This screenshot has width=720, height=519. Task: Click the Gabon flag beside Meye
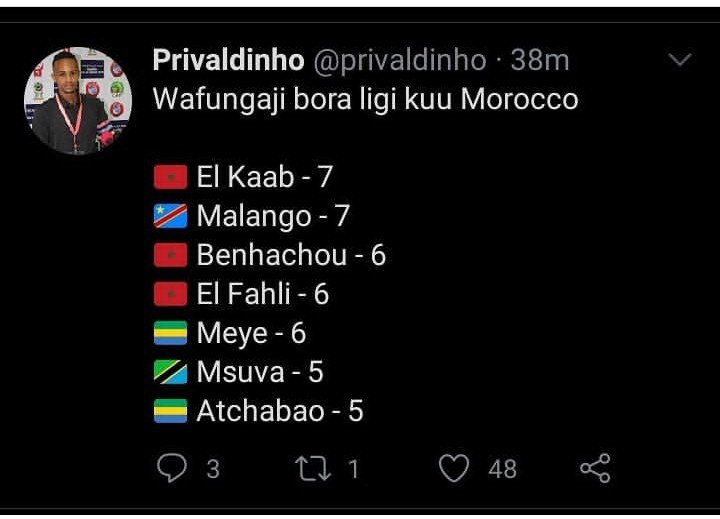click(x=171, y=334)
